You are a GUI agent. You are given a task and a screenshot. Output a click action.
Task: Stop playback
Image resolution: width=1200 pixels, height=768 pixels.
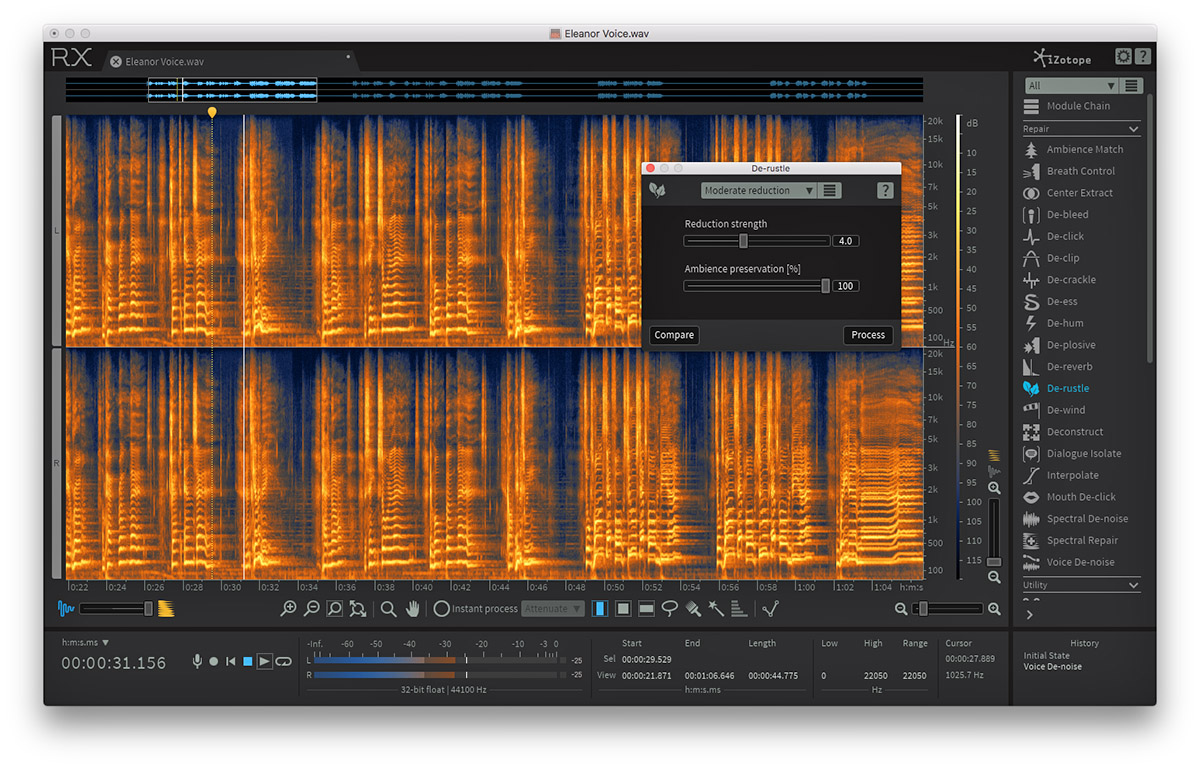click(248, 662)
